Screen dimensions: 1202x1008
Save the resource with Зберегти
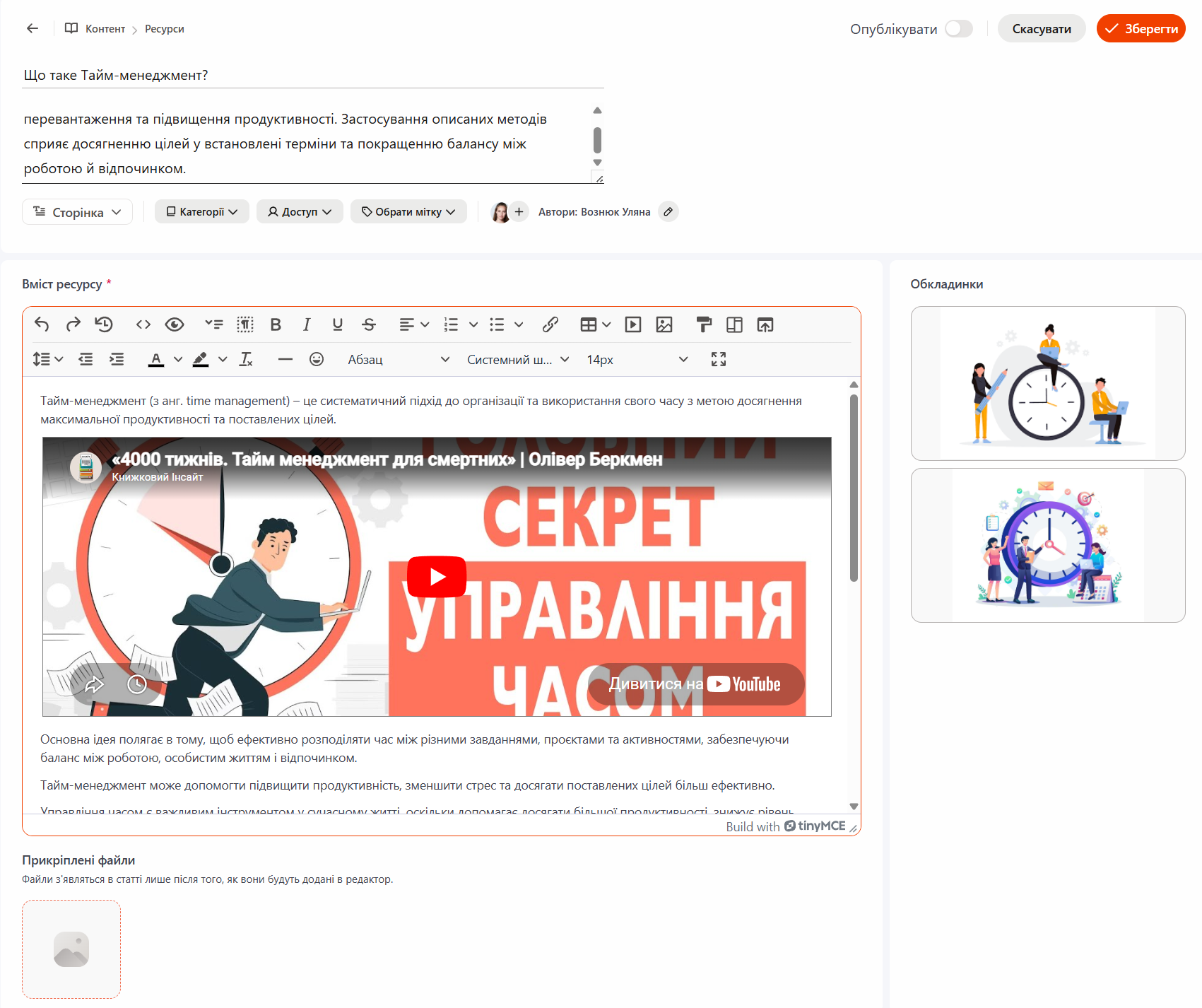click(x=1141, y=28)
